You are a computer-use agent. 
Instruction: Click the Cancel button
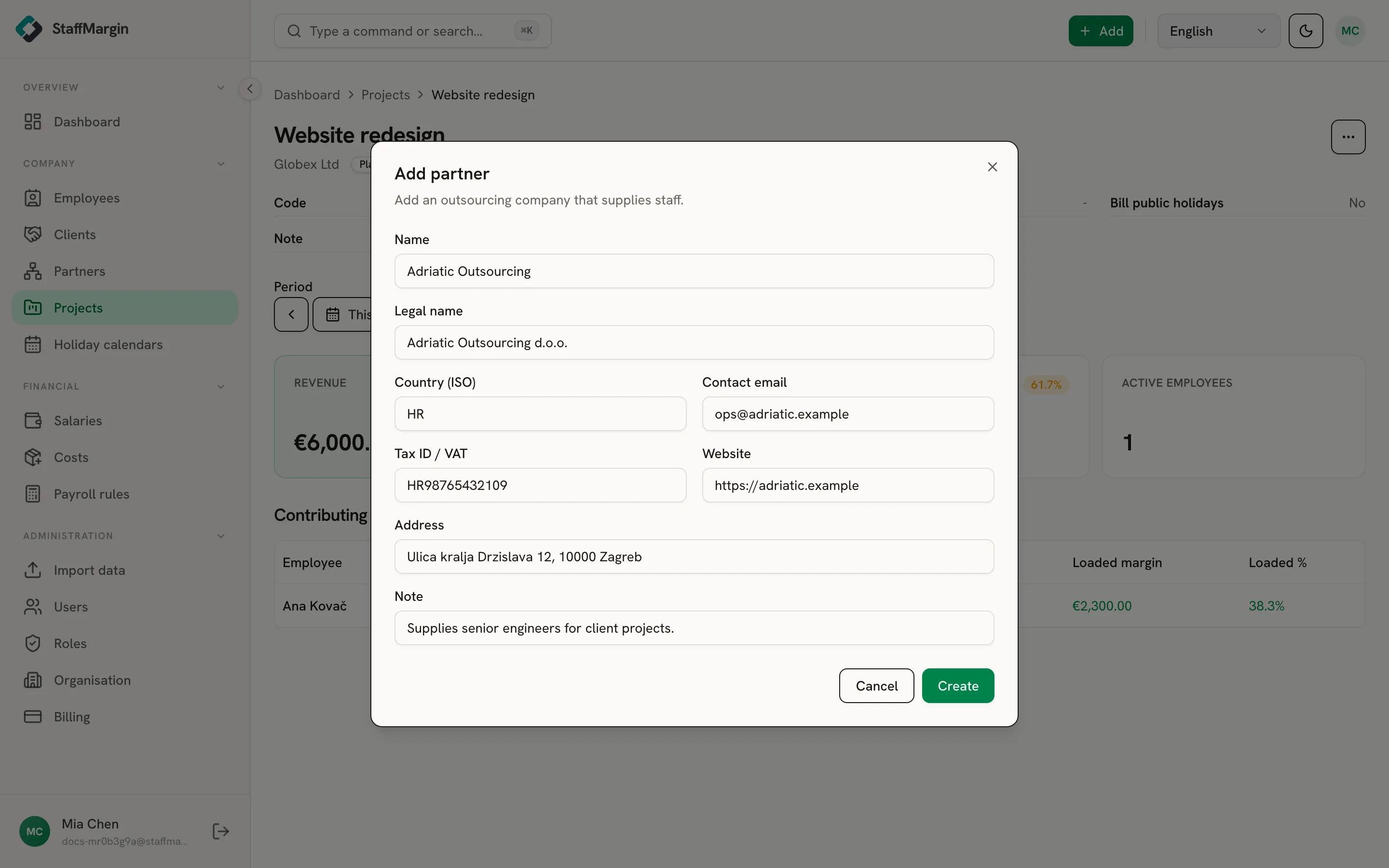[x=876, y=685]
